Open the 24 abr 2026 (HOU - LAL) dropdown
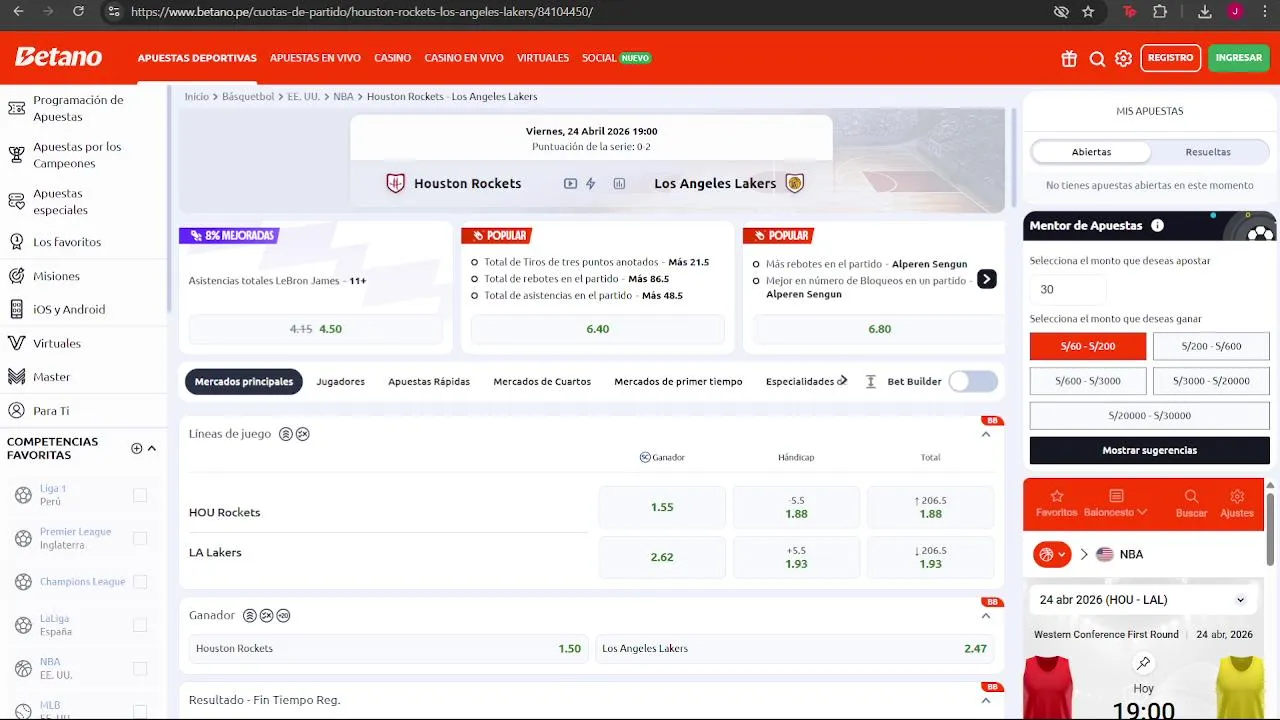Screen dimensions: 1280x720 coord(1142,600)
